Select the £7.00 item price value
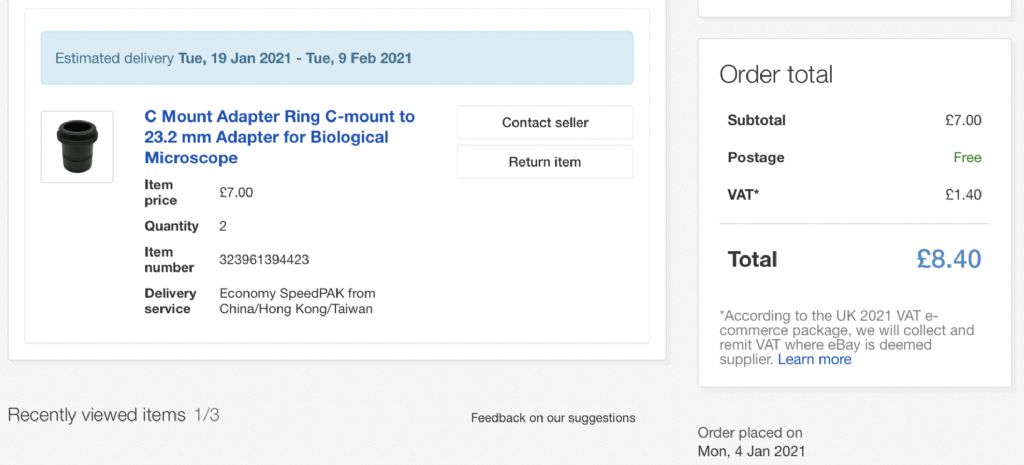This screenshot has height=465, width=1024. click(236, 193)
